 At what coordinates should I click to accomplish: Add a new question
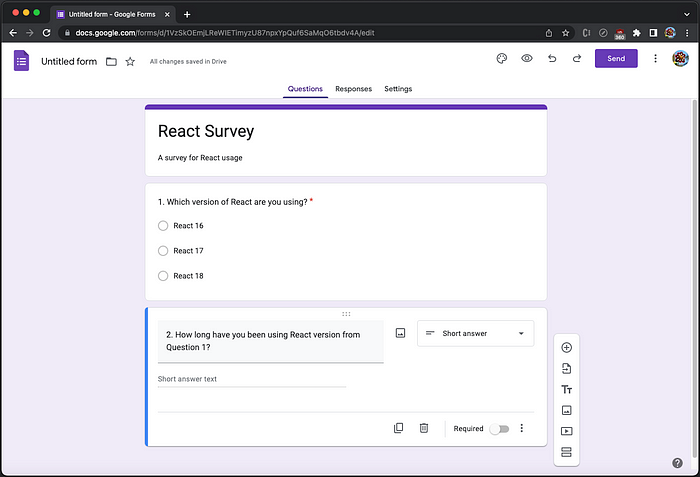tap(567, 347)
